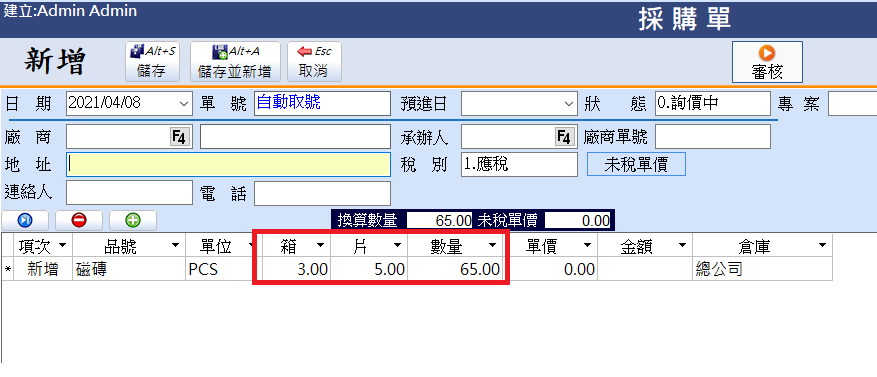
Task: Toggle the 未稅單價 button
Action: click(636, 164)
